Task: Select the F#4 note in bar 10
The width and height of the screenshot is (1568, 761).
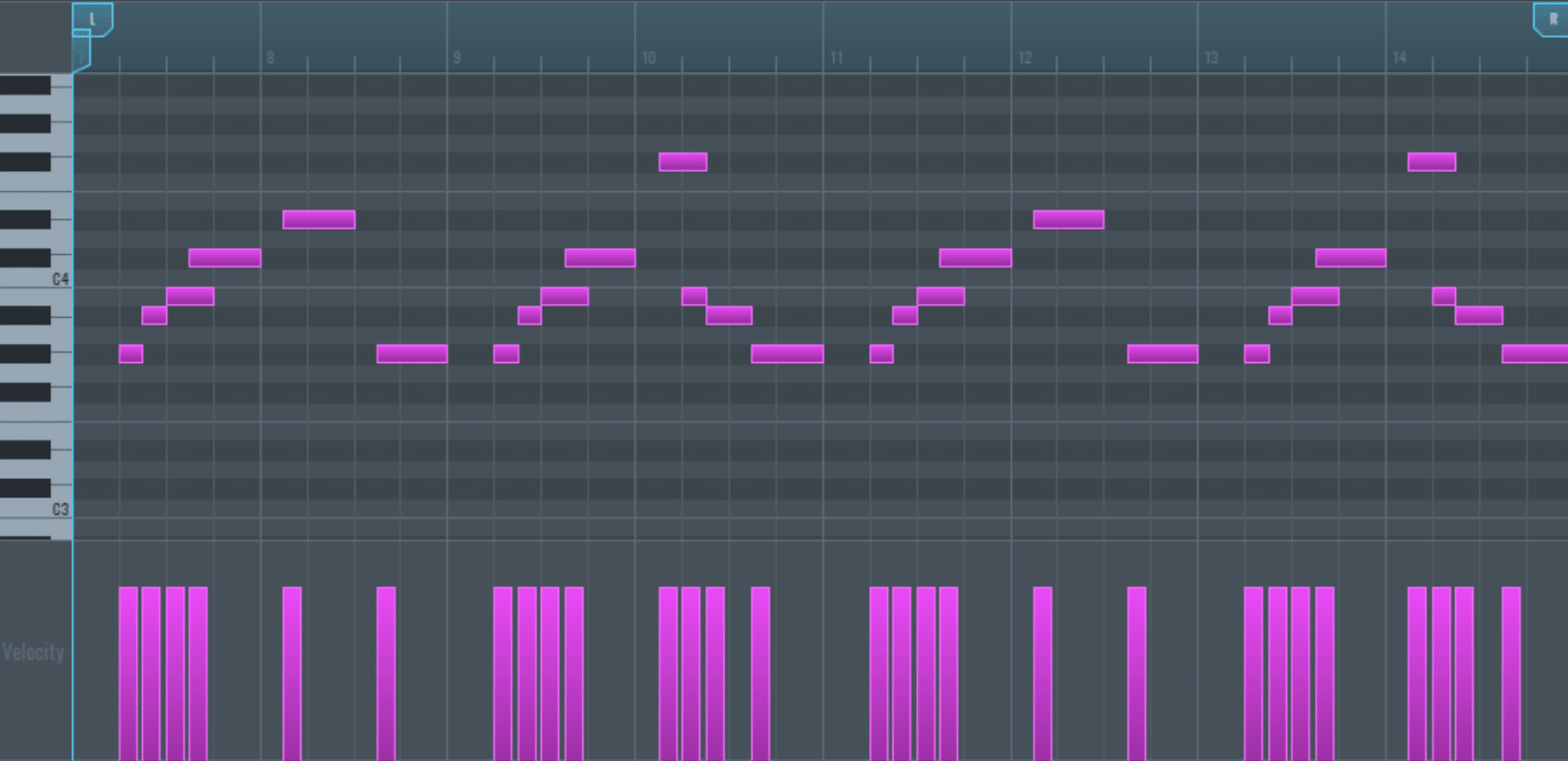Action: tap(683, 162)
